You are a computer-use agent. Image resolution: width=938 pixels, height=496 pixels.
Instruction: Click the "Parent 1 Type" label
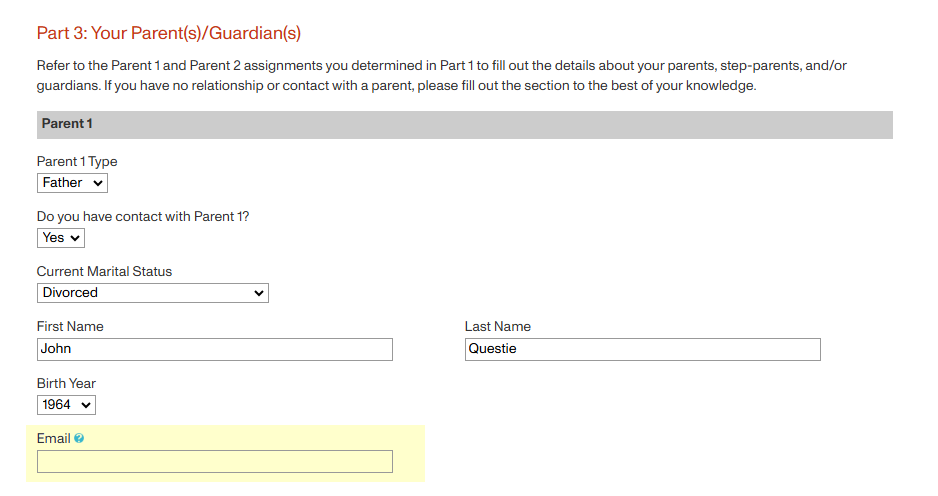(x=77, y=161)
